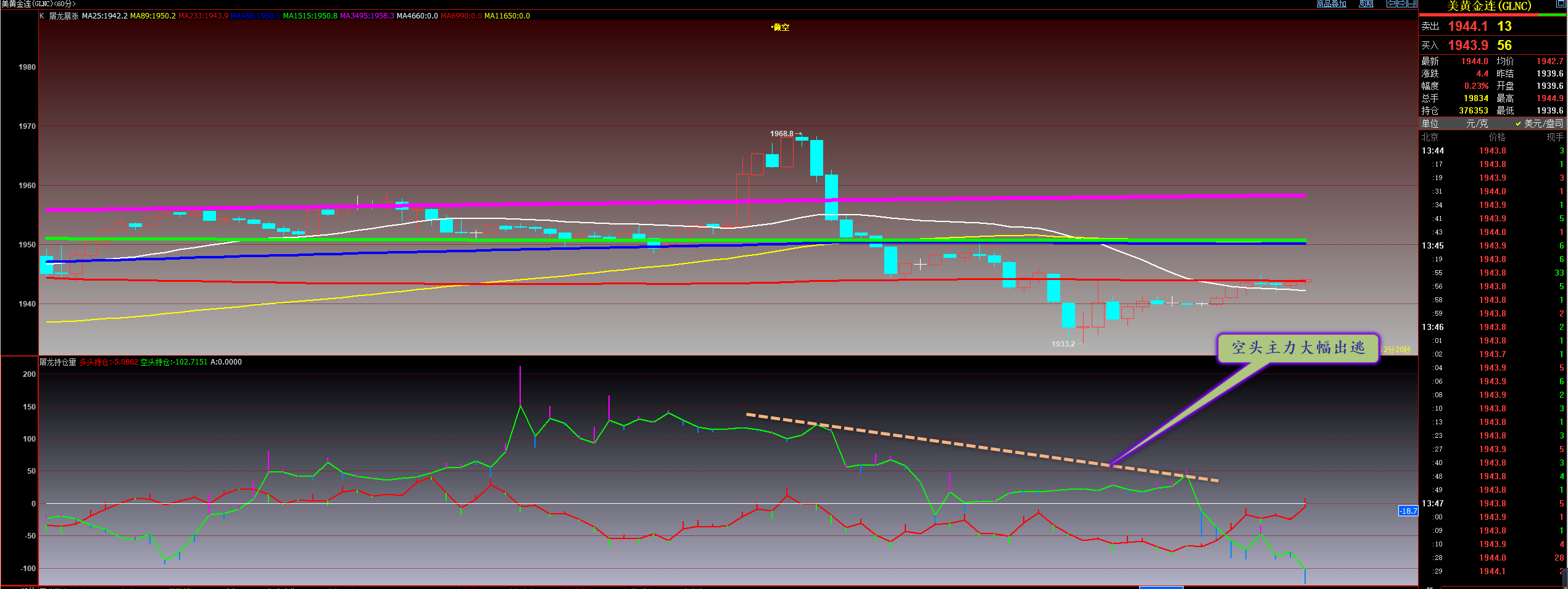Click the MA3495 magenta legend label

click(367, 16)
